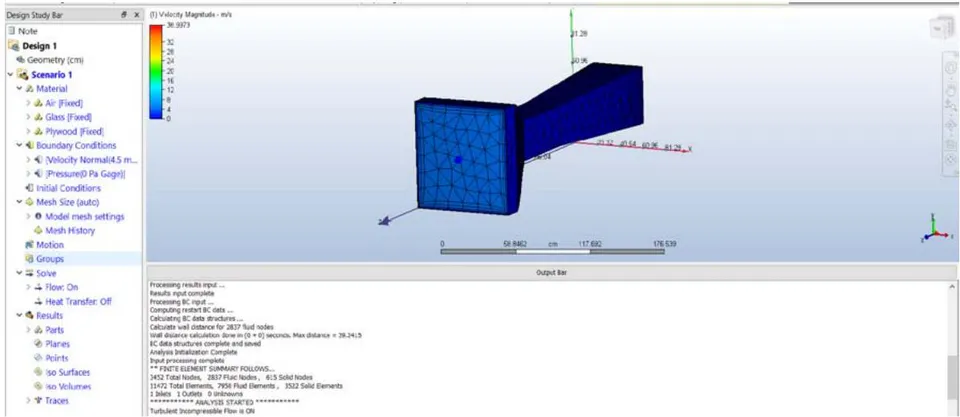Select the Heat Transfer: Off item
The image size is (960, 417).
78,301
